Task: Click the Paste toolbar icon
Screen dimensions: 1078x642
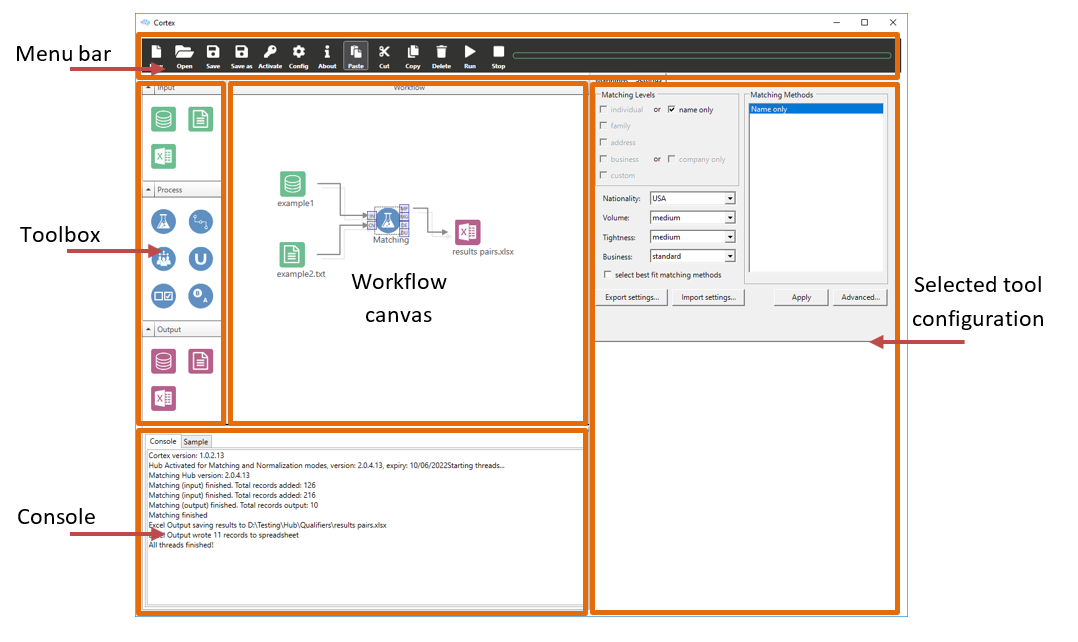Action: [355, 55]
